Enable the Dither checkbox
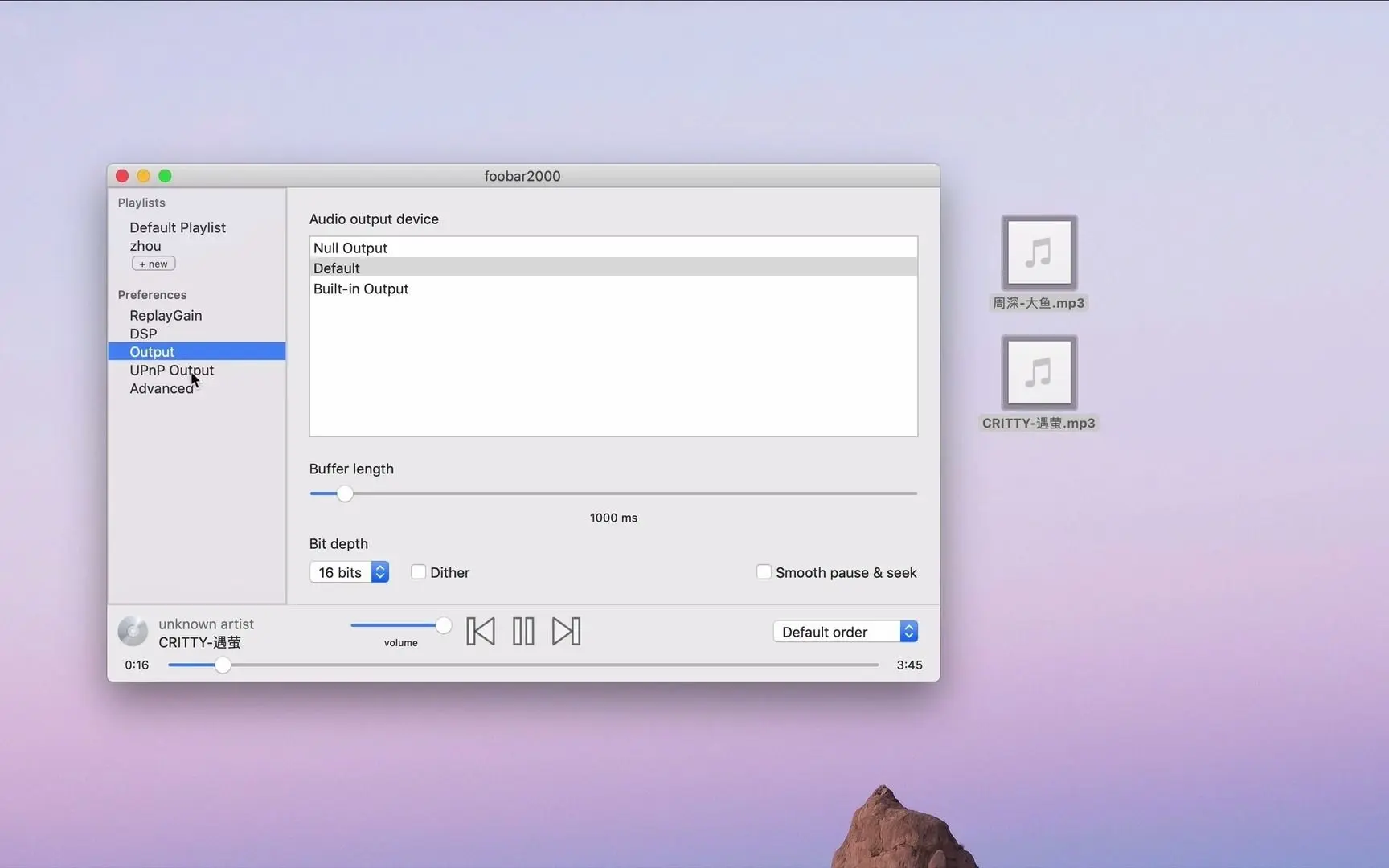This screenshot has width=1389, height=868. (418, 572)
